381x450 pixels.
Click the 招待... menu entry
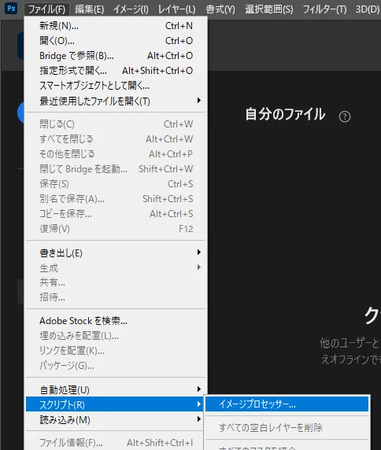116,297
